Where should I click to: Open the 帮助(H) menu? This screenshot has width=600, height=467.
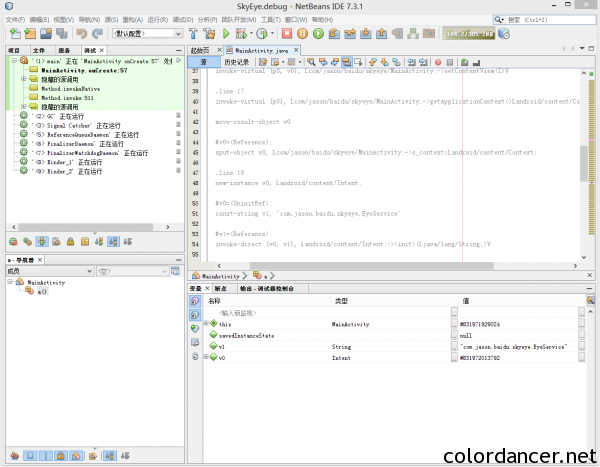coord(322,20)
